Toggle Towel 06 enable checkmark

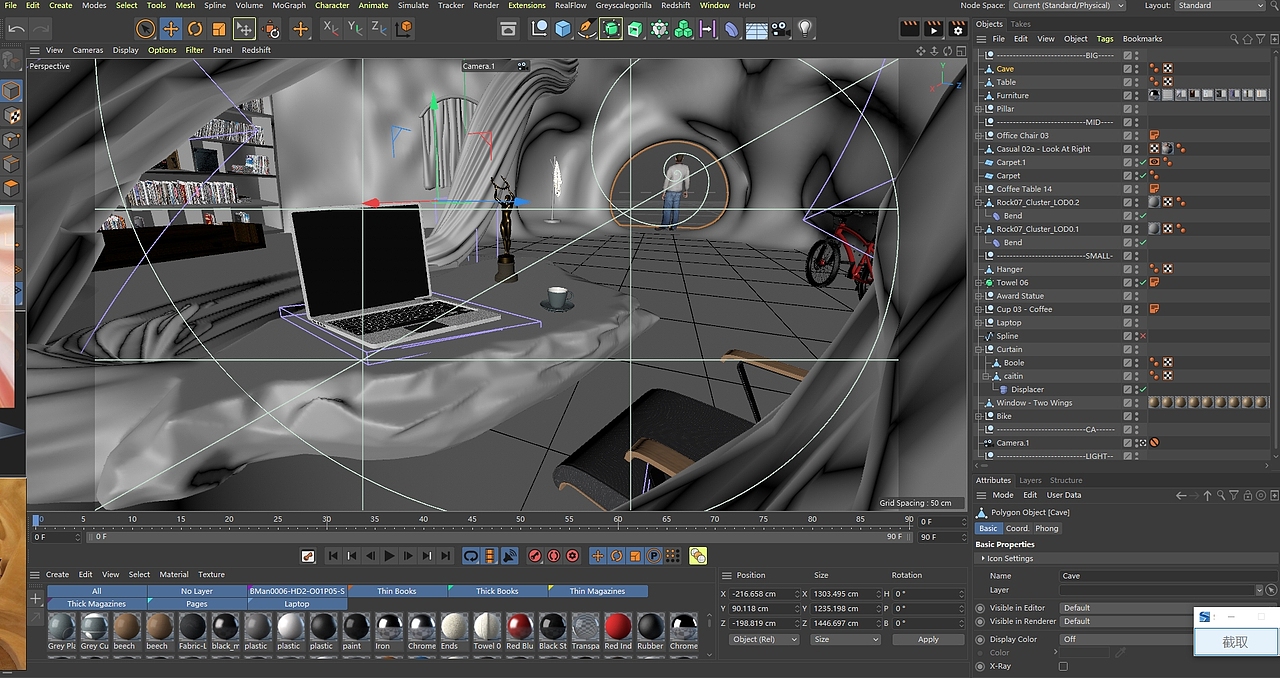(1143, 283)
